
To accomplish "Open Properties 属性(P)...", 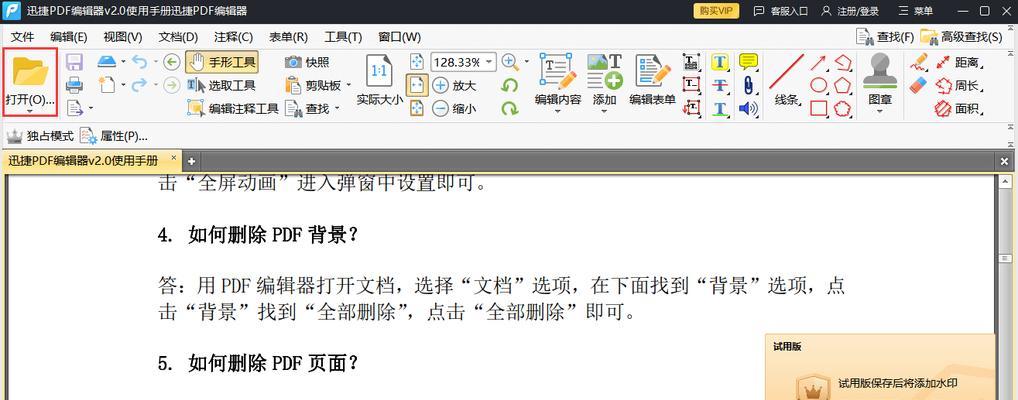I will point(114,136).
